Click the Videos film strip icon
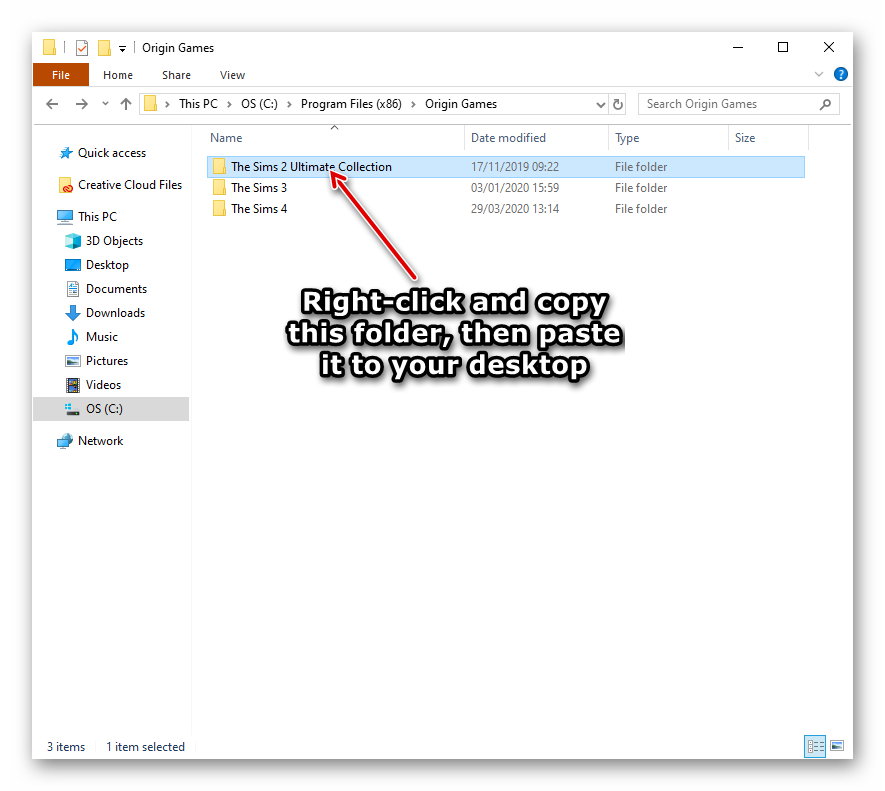 click(73, 385)
